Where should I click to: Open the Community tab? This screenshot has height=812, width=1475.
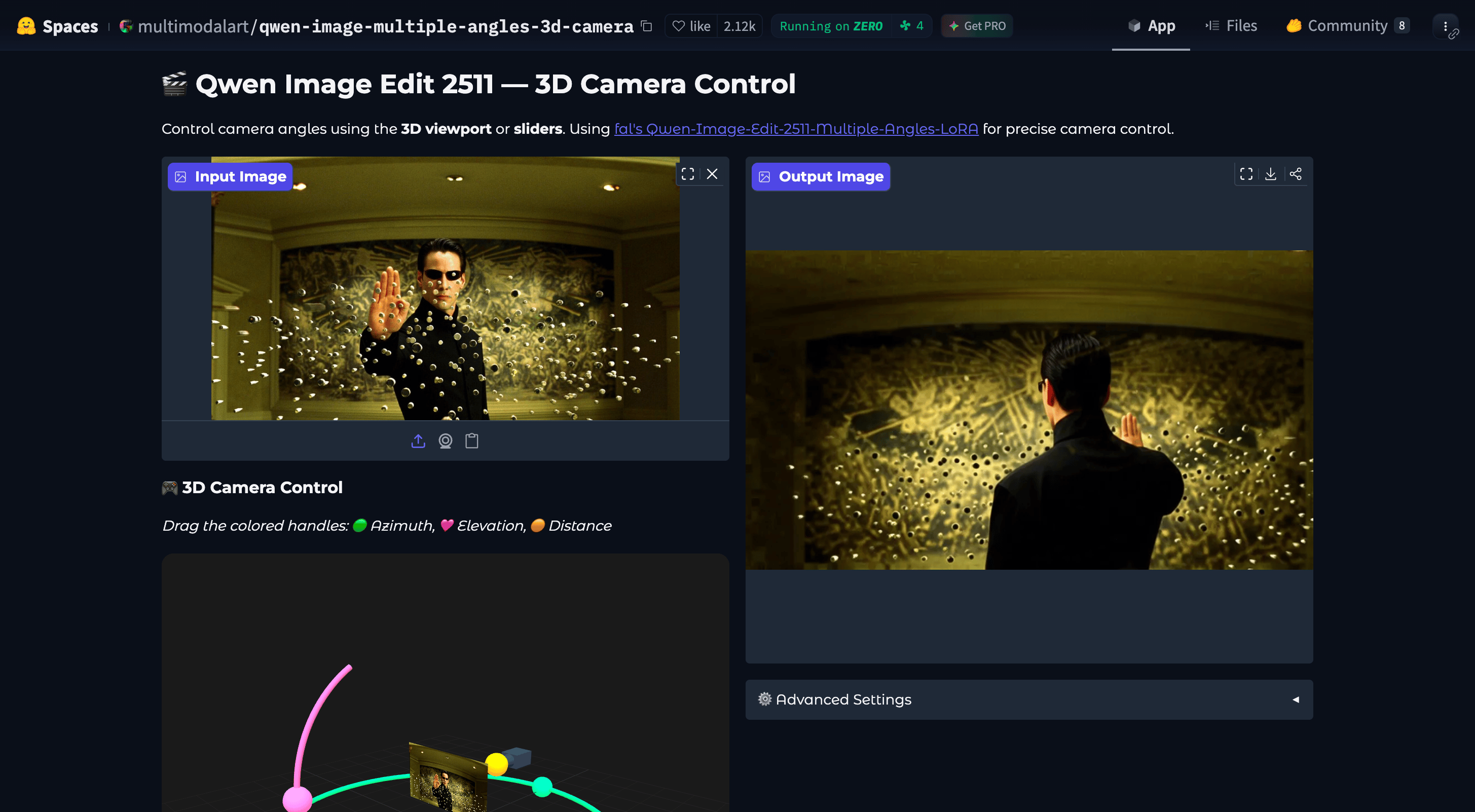[1347, 26]
